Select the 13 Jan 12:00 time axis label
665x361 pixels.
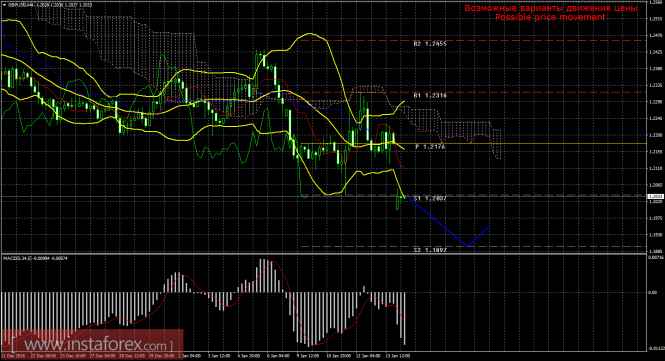pos(398,356)
